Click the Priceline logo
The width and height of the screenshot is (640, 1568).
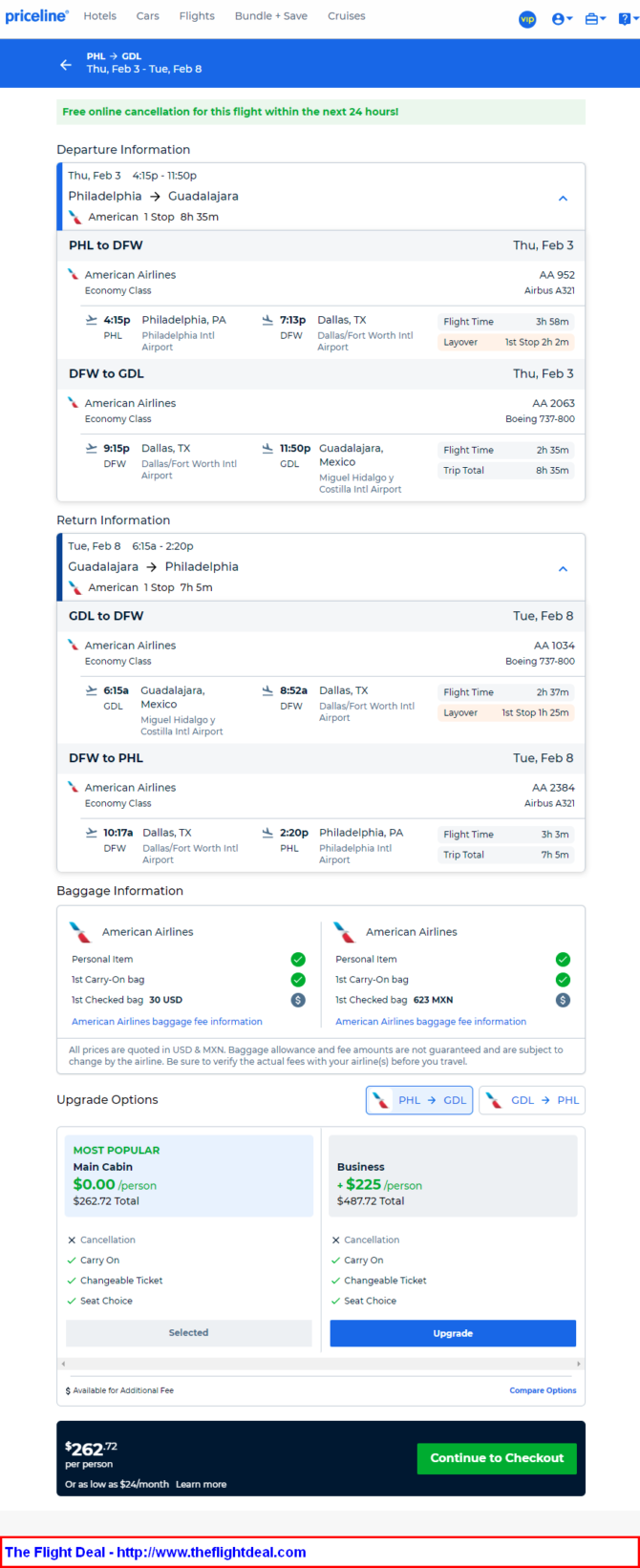(36, 16)
